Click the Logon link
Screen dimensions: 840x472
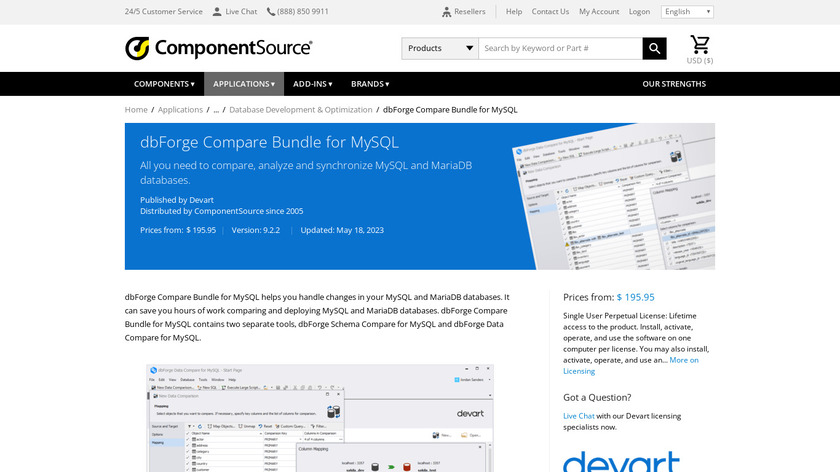click(x=639, y=12)
